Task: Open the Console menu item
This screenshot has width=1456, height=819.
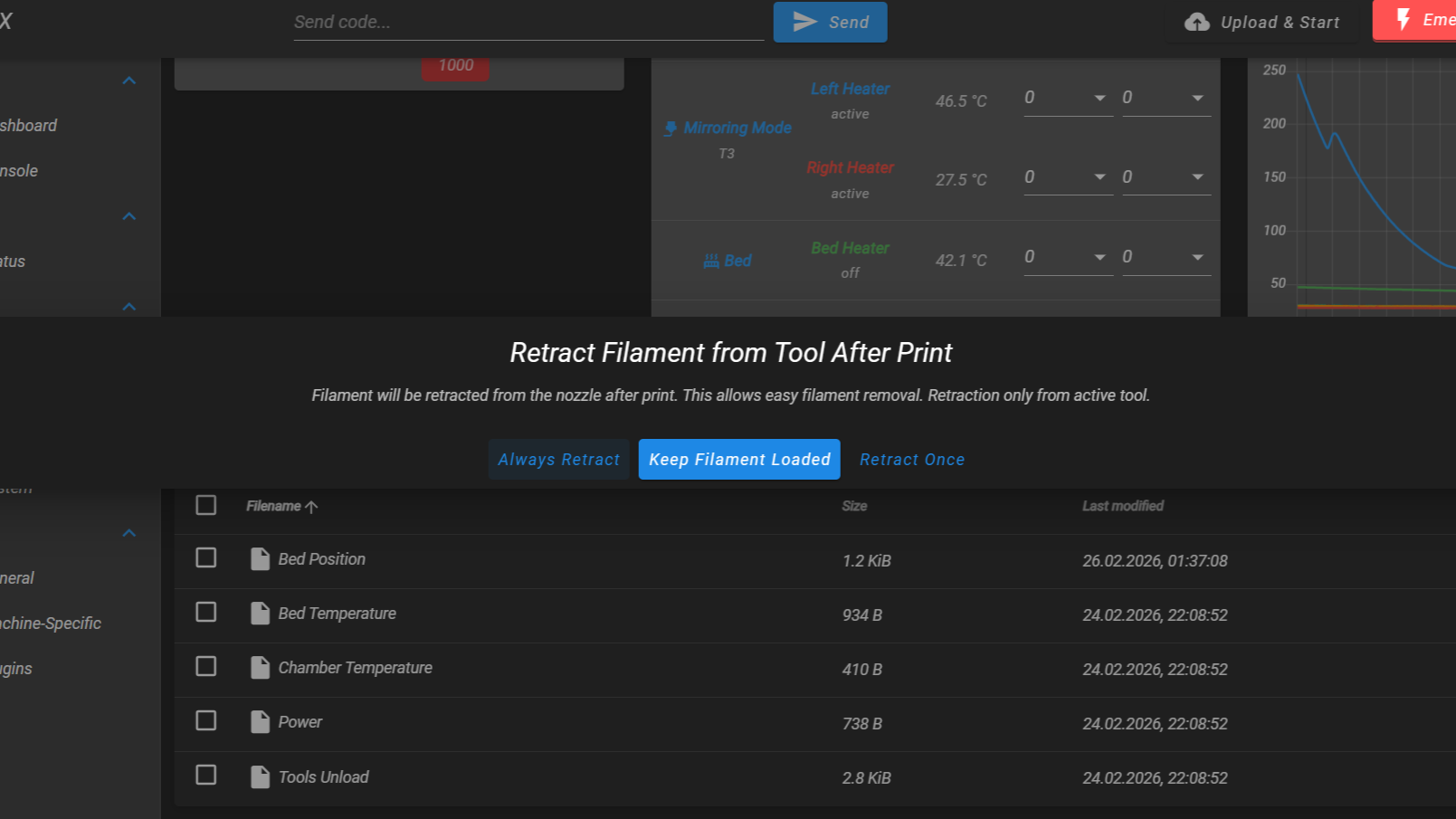Action: click(x=19, y=171)
